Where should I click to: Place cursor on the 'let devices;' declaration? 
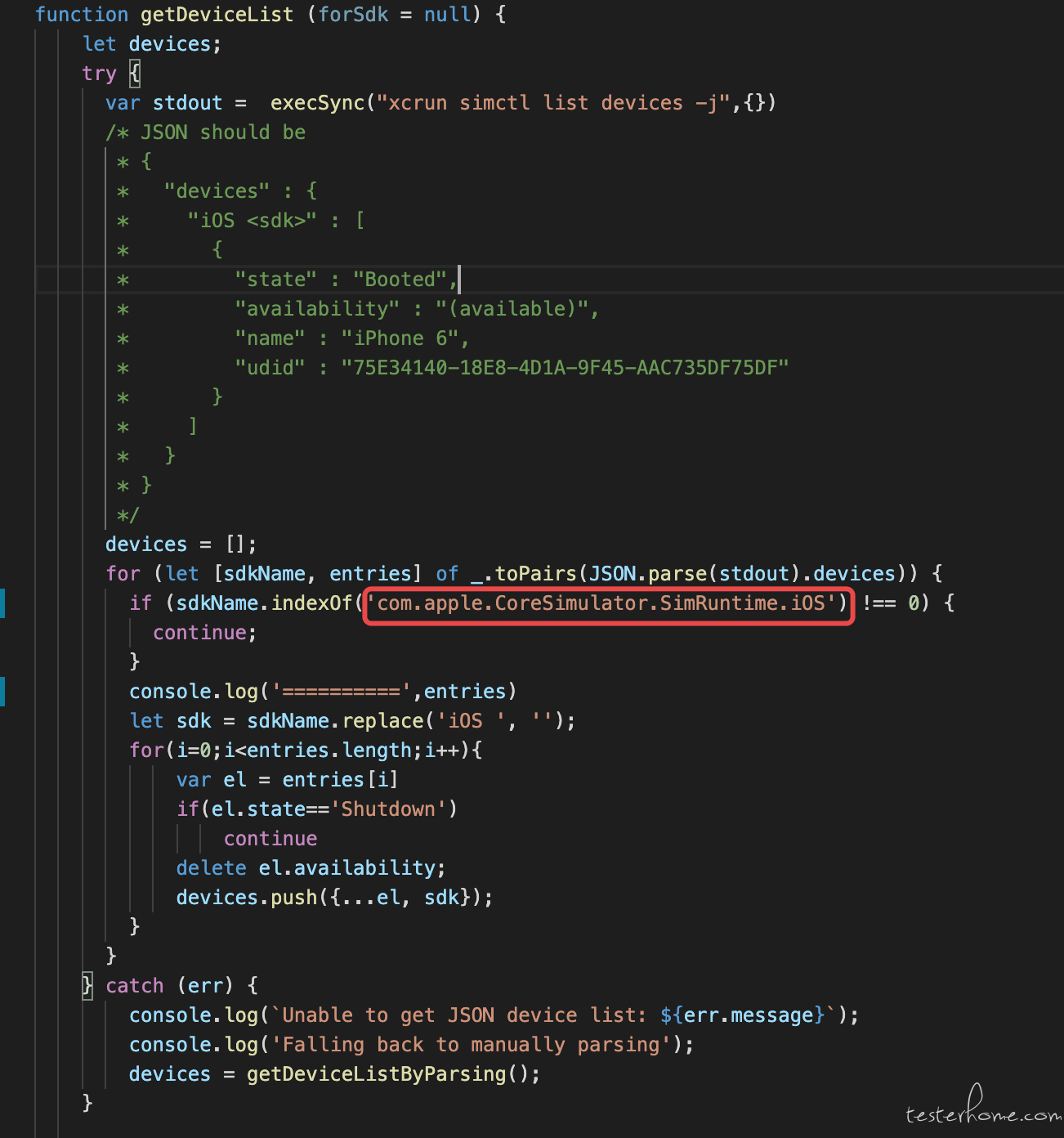(x=152, y=44)
